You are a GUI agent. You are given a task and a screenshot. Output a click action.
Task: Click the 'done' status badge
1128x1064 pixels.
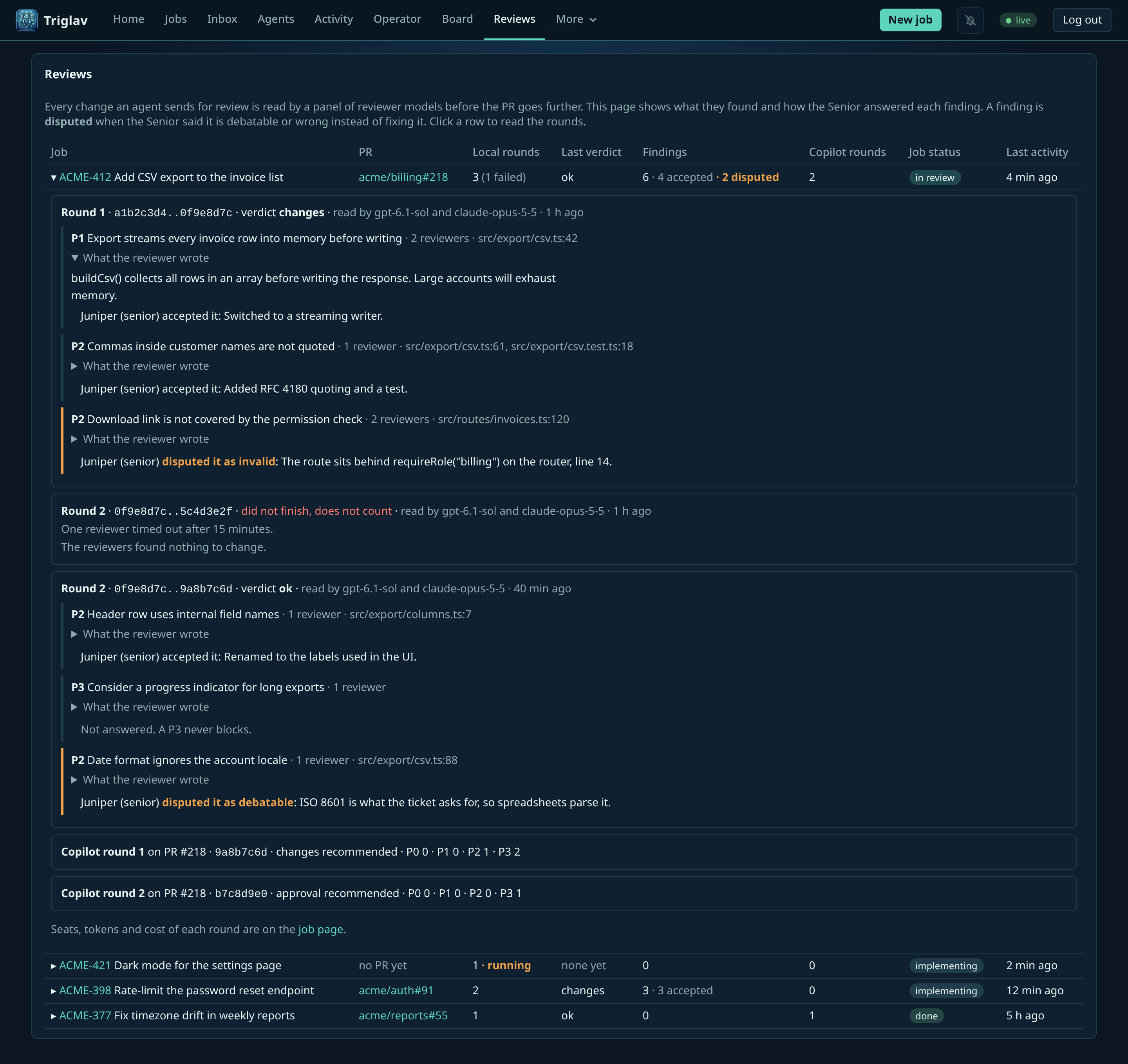[926, 1016]
